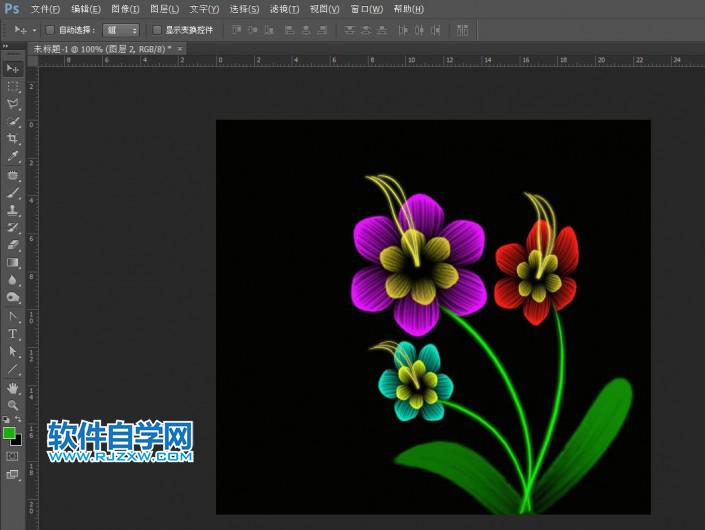Select the Hand tool
This screenshot has width=705, height=530.
pos(13,387)
